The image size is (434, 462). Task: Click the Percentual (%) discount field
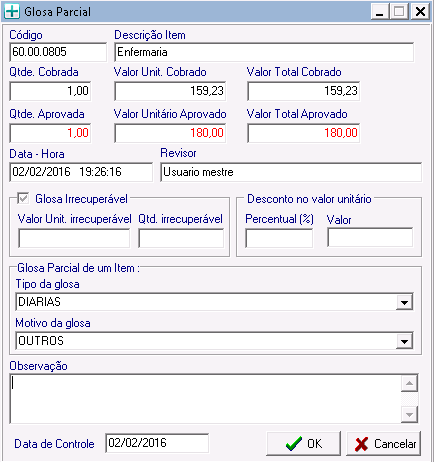coord(279,238)
